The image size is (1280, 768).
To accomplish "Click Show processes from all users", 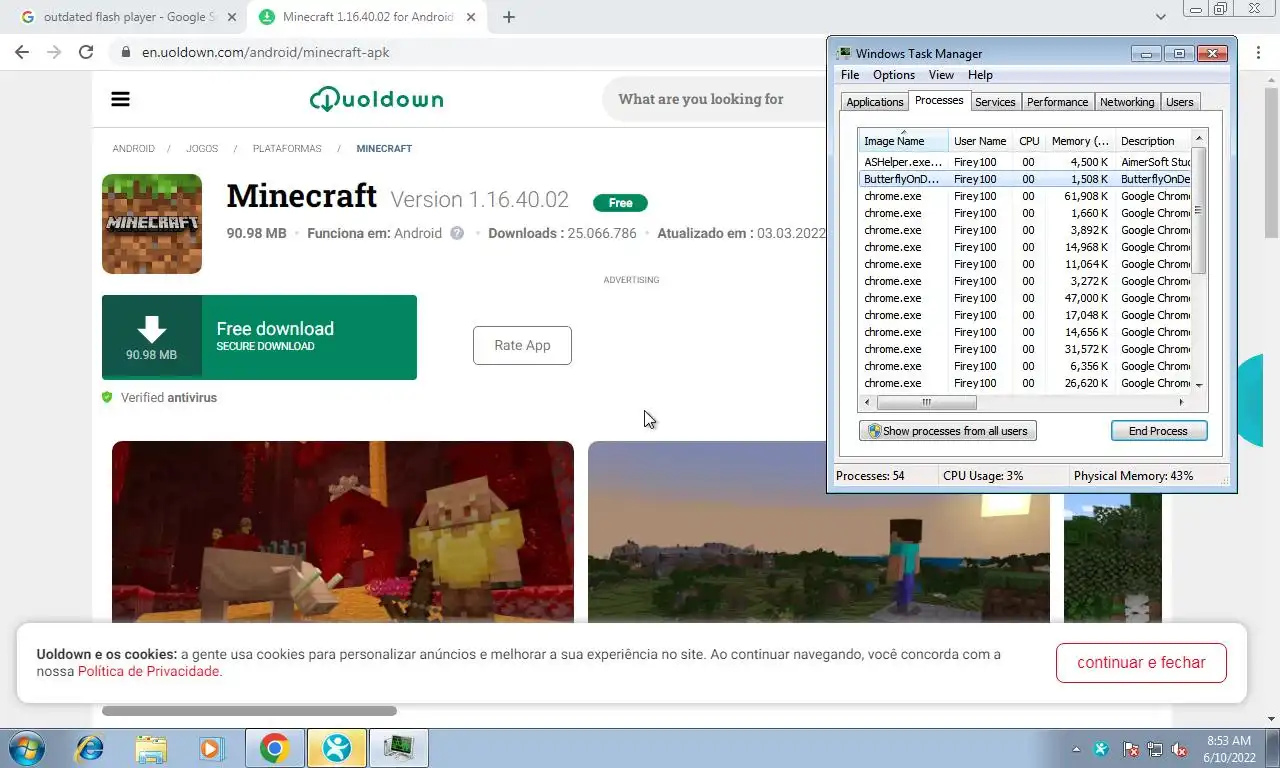I will (x=948, y=431).
